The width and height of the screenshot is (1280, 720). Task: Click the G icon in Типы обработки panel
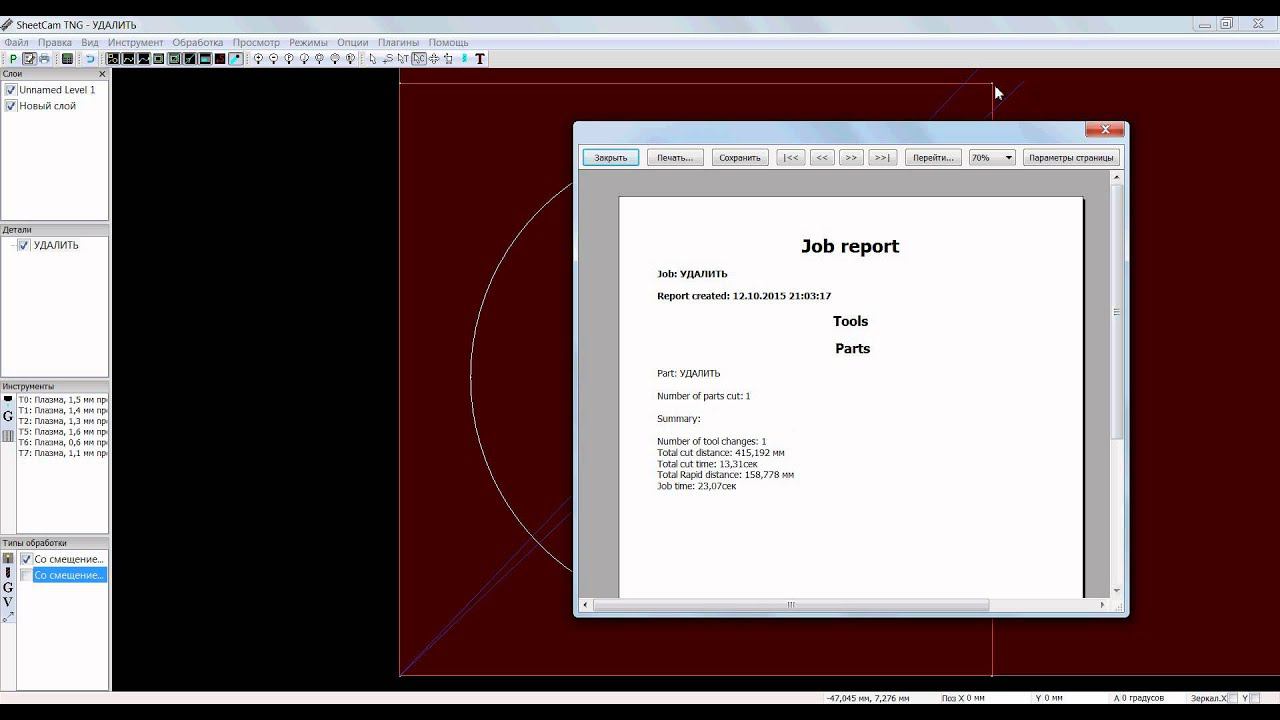(x=8, y=588)
